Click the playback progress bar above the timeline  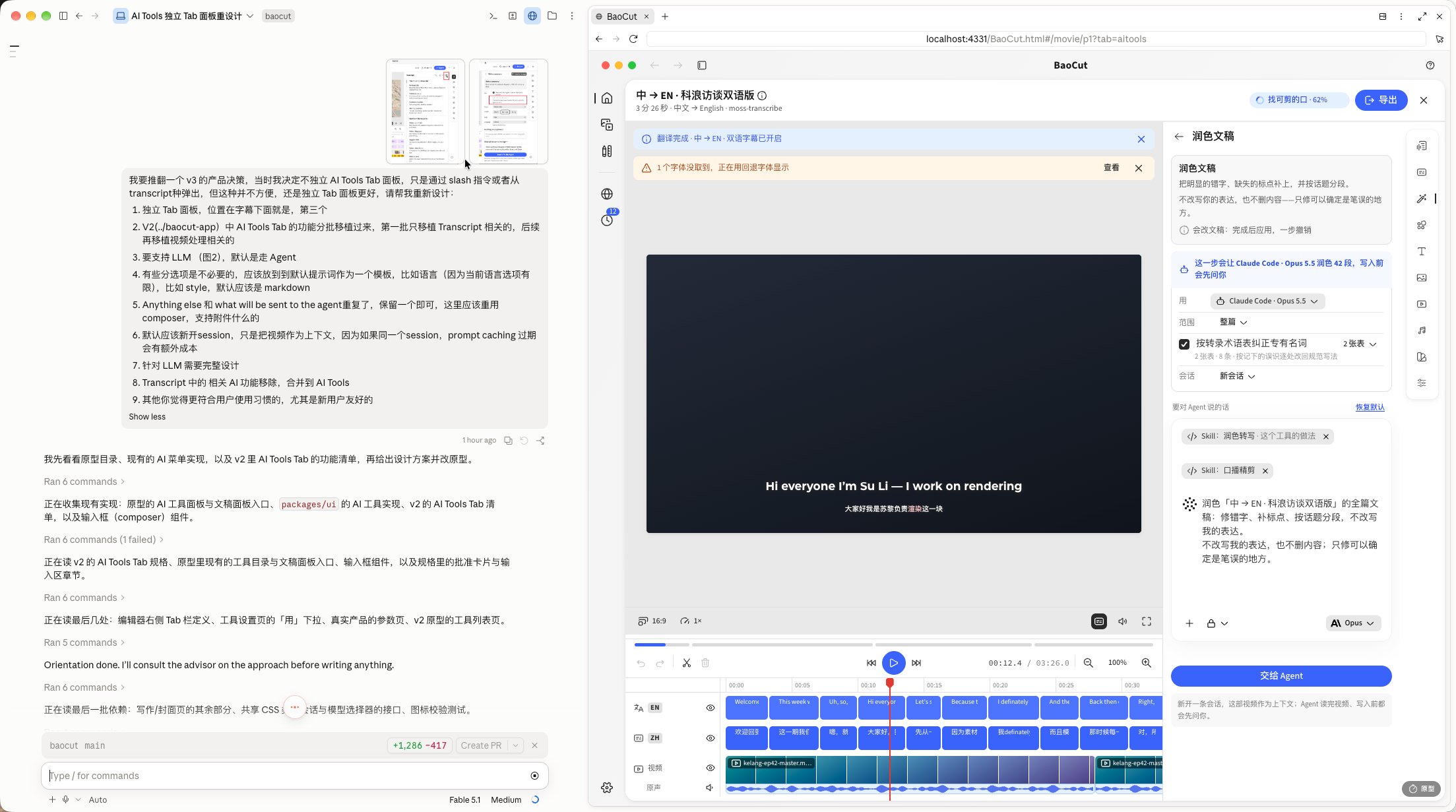[x=894, y=644]
